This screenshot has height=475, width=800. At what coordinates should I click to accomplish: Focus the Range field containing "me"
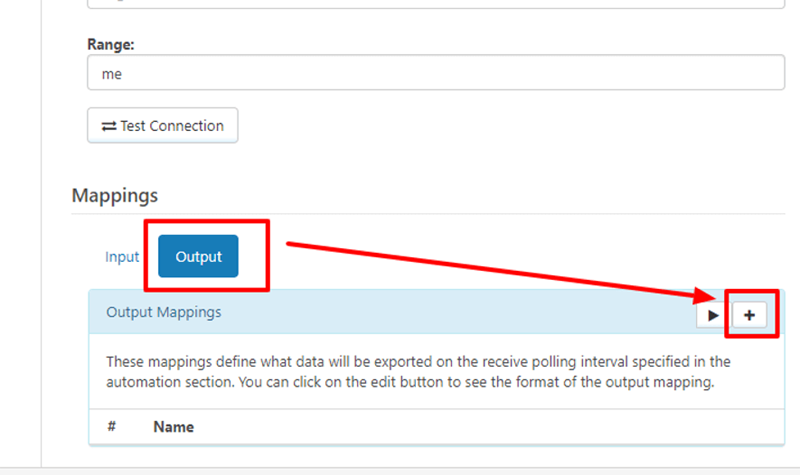tap(435, 73)
